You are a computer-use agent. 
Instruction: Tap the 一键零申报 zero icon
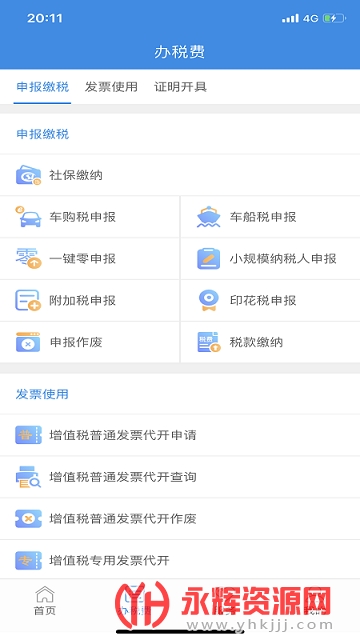point(28,258)
